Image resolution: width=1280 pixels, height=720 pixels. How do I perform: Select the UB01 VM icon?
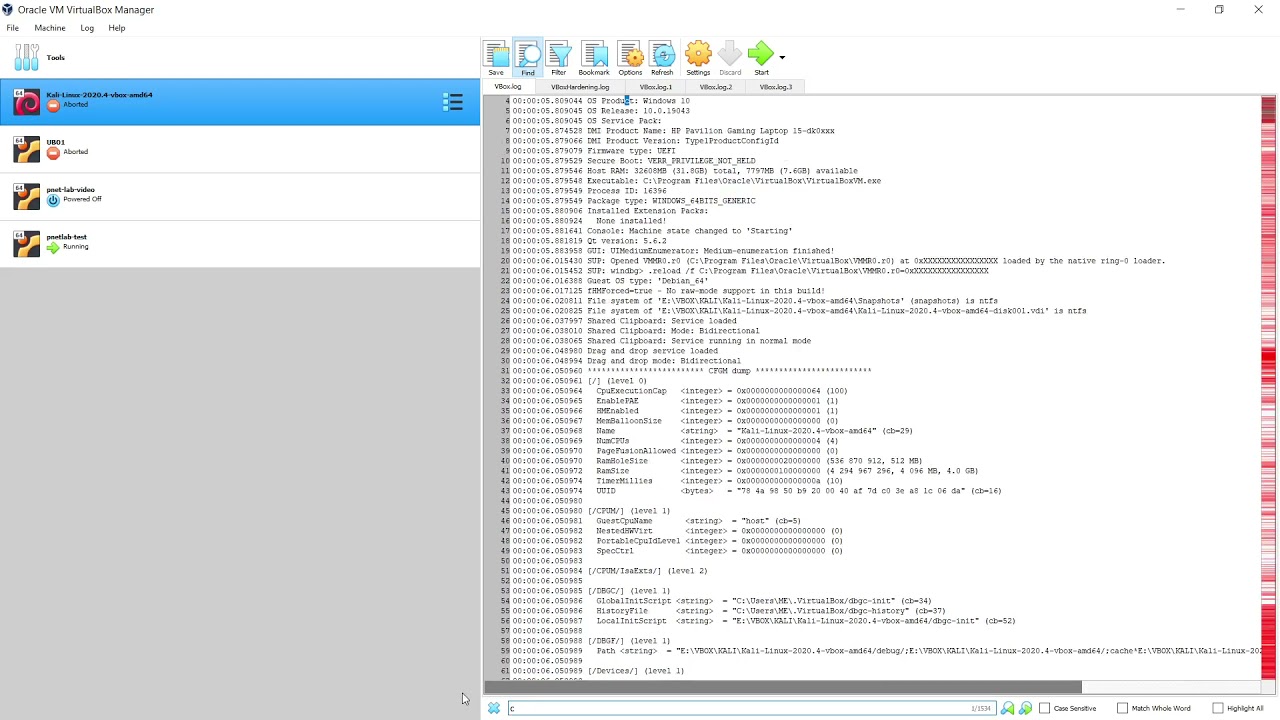(27, 149)
